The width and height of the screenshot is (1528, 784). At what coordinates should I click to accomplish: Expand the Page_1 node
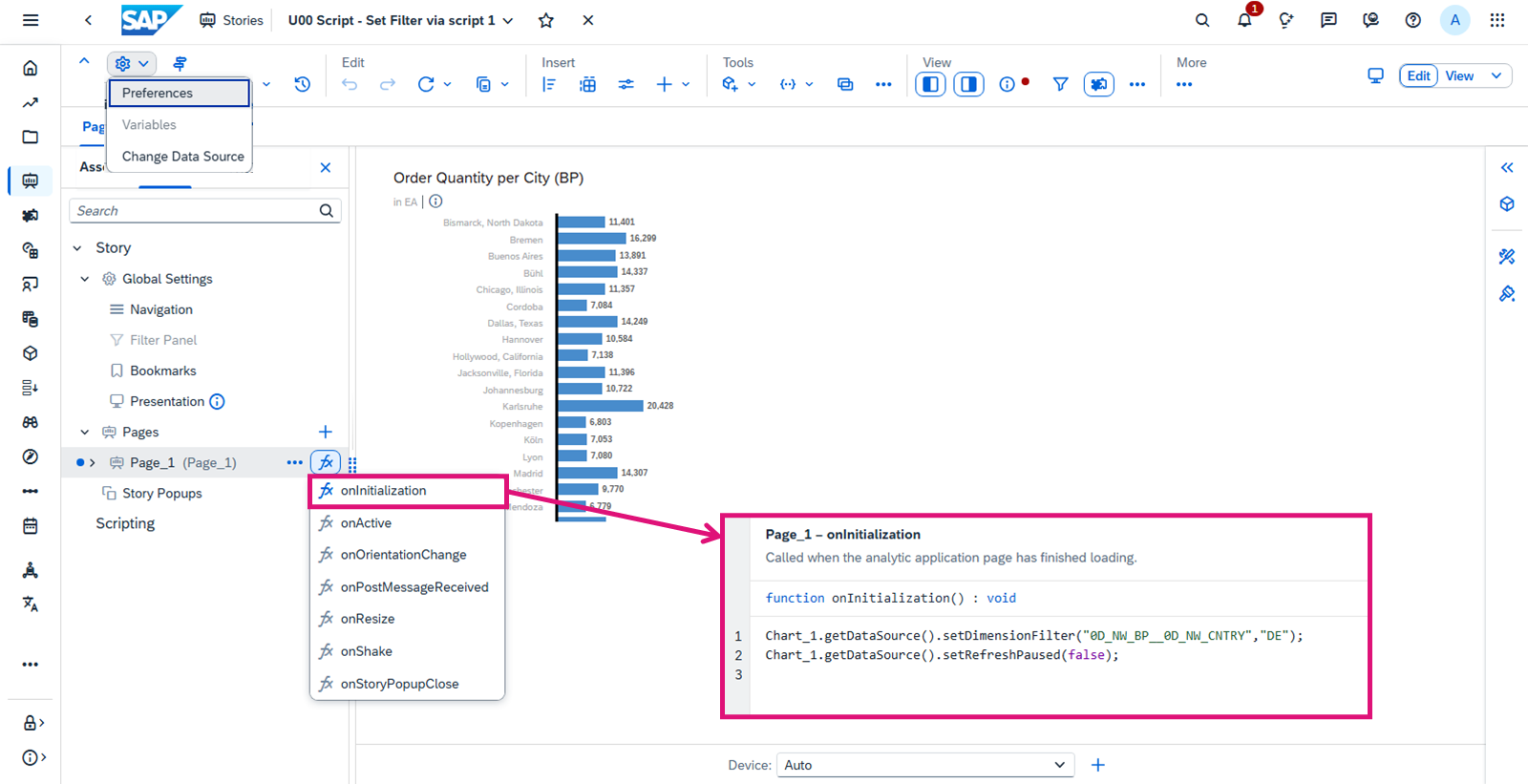coord(93,462)
